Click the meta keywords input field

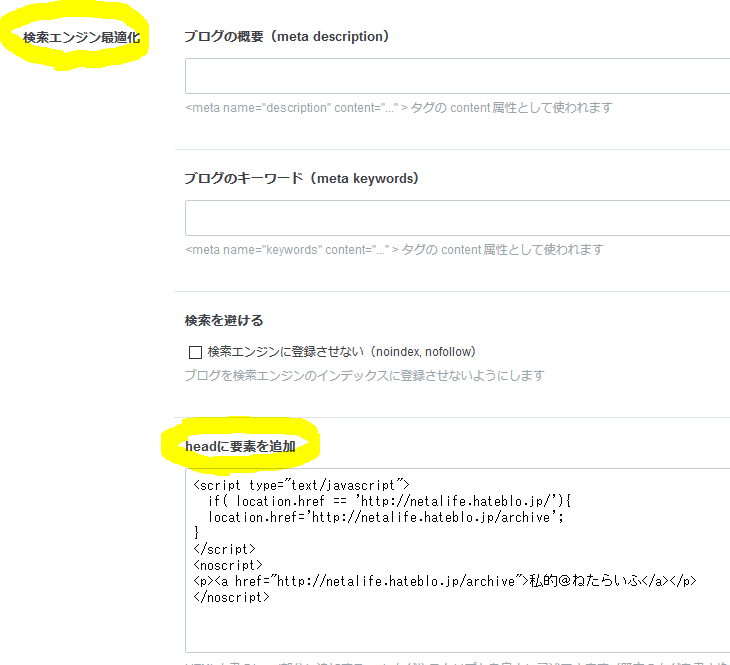click(457, 218)
